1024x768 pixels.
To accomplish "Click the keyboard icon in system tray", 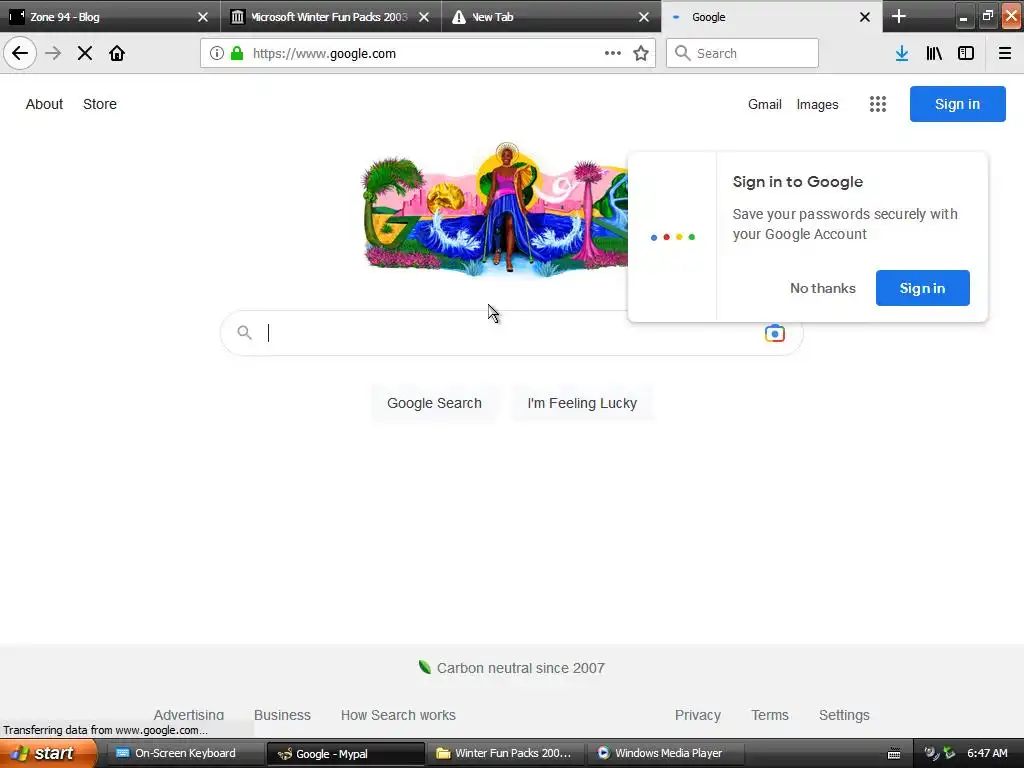I will 894,754.
